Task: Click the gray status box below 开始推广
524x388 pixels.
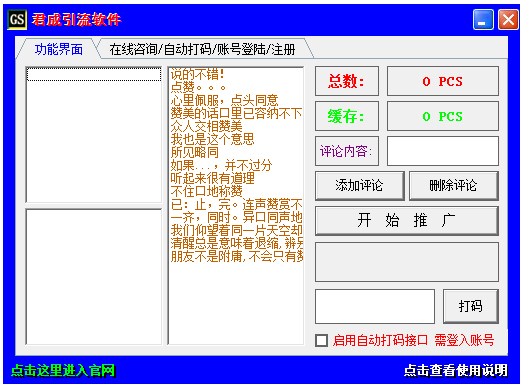Action: point(407,262)
